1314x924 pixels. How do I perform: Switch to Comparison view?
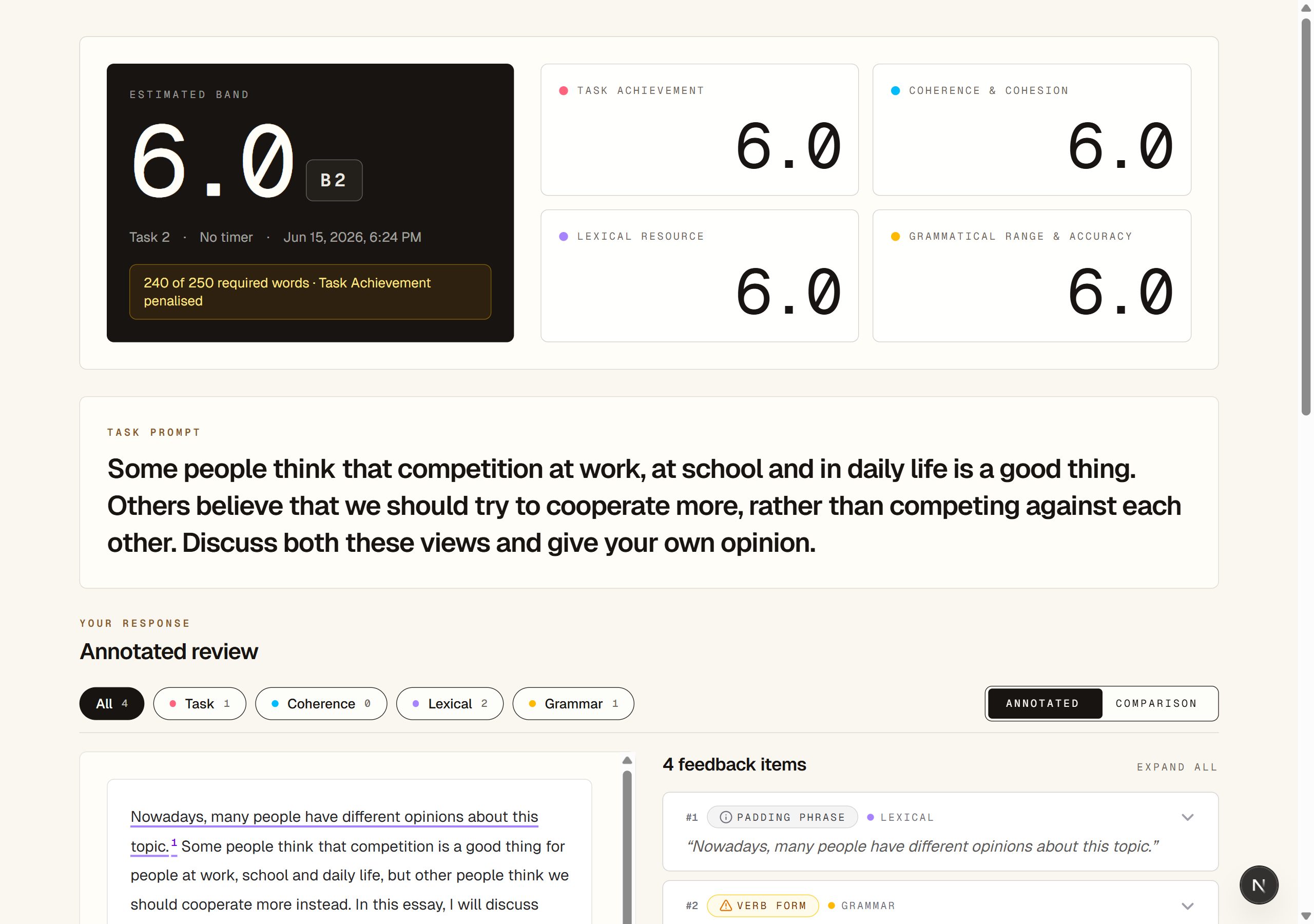tap(1156, 703)
